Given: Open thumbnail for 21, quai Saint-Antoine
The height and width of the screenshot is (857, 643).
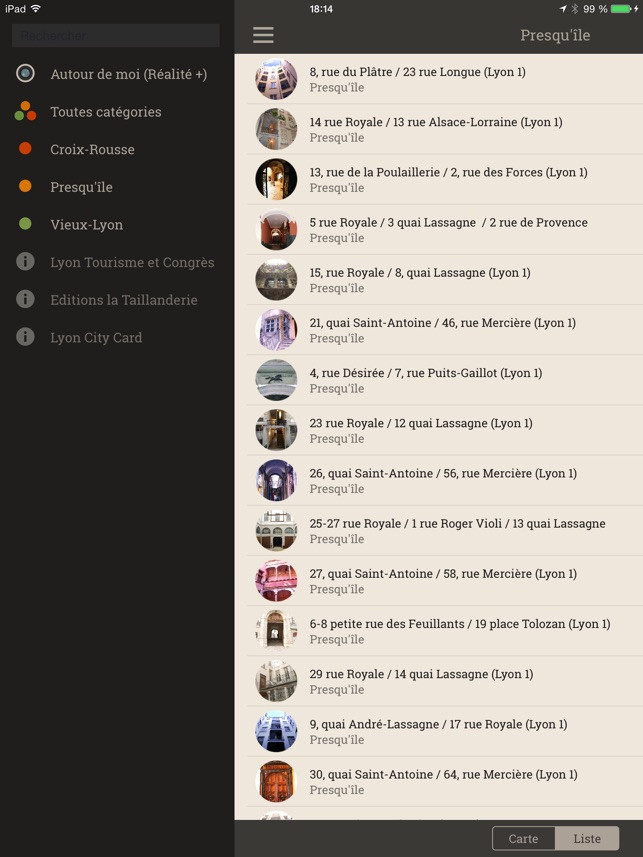Looking at the screenshot, I should pos(276,330).
